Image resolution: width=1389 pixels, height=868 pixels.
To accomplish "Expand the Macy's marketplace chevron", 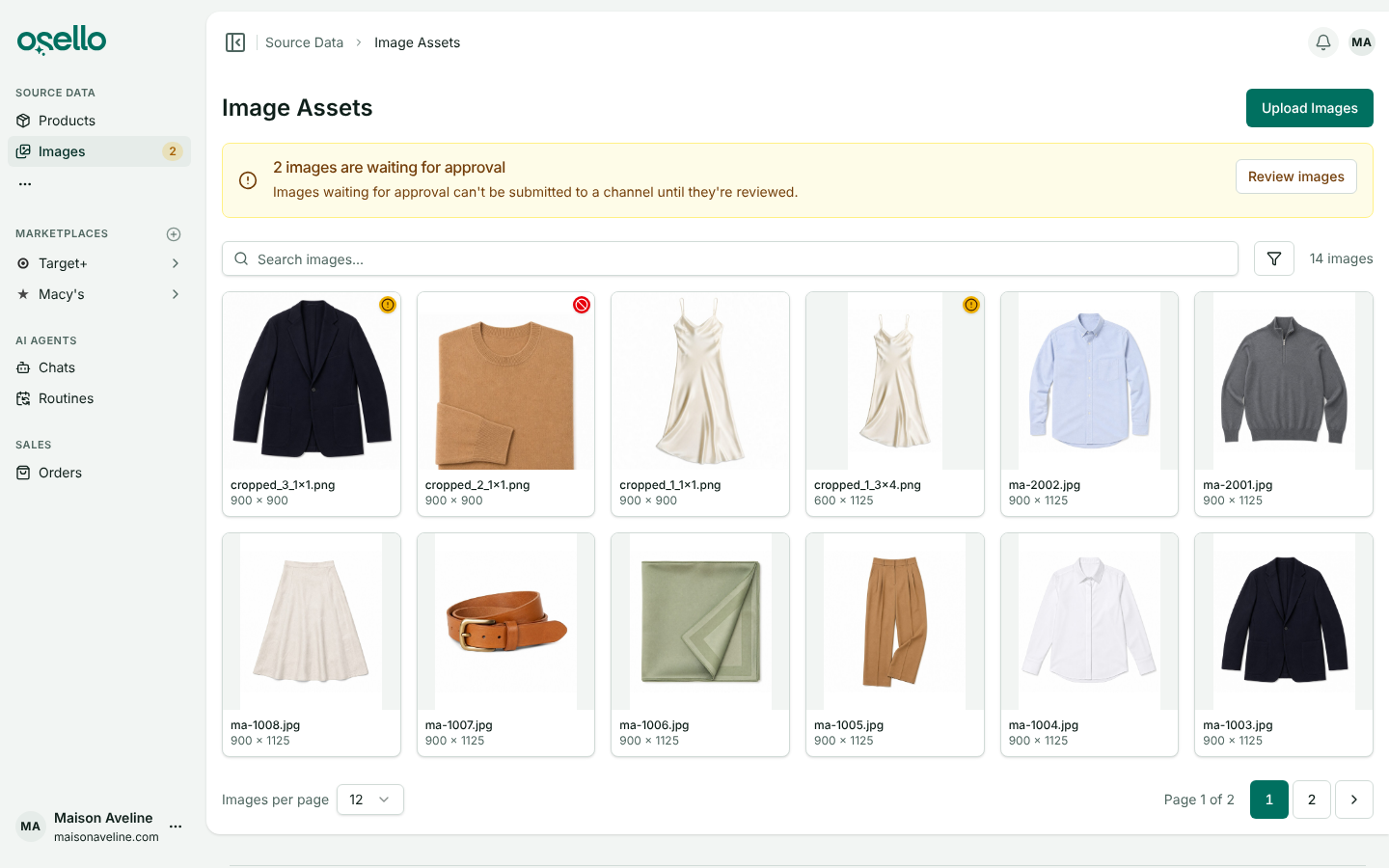I will tap(176, 294).
